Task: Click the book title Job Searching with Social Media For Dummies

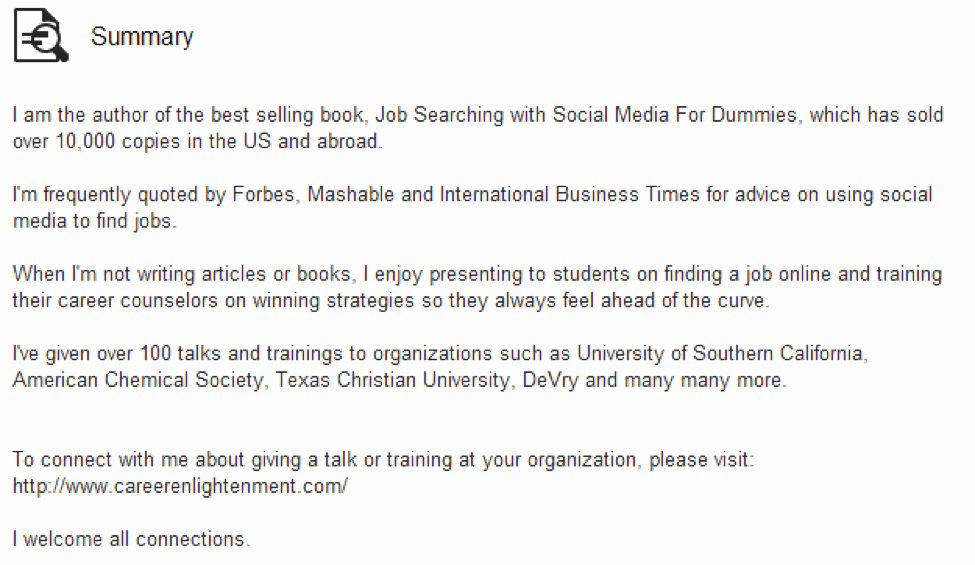Action: [586, 115]
